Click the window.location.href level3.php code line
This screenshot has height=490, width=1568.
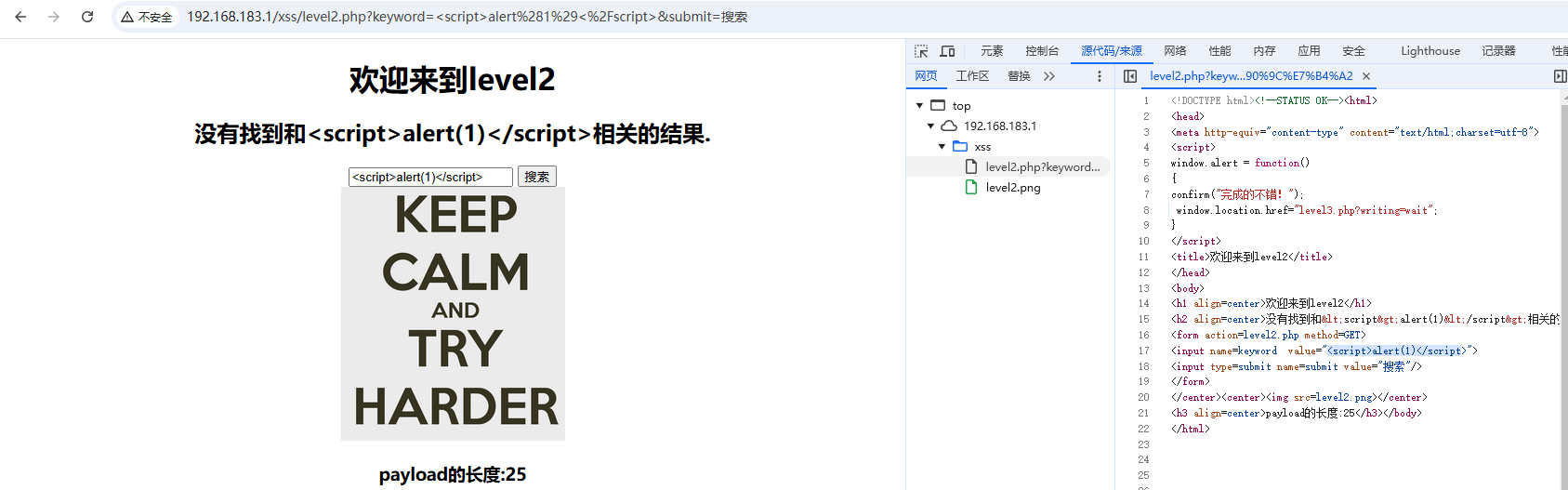click(x=1306, y=210)
